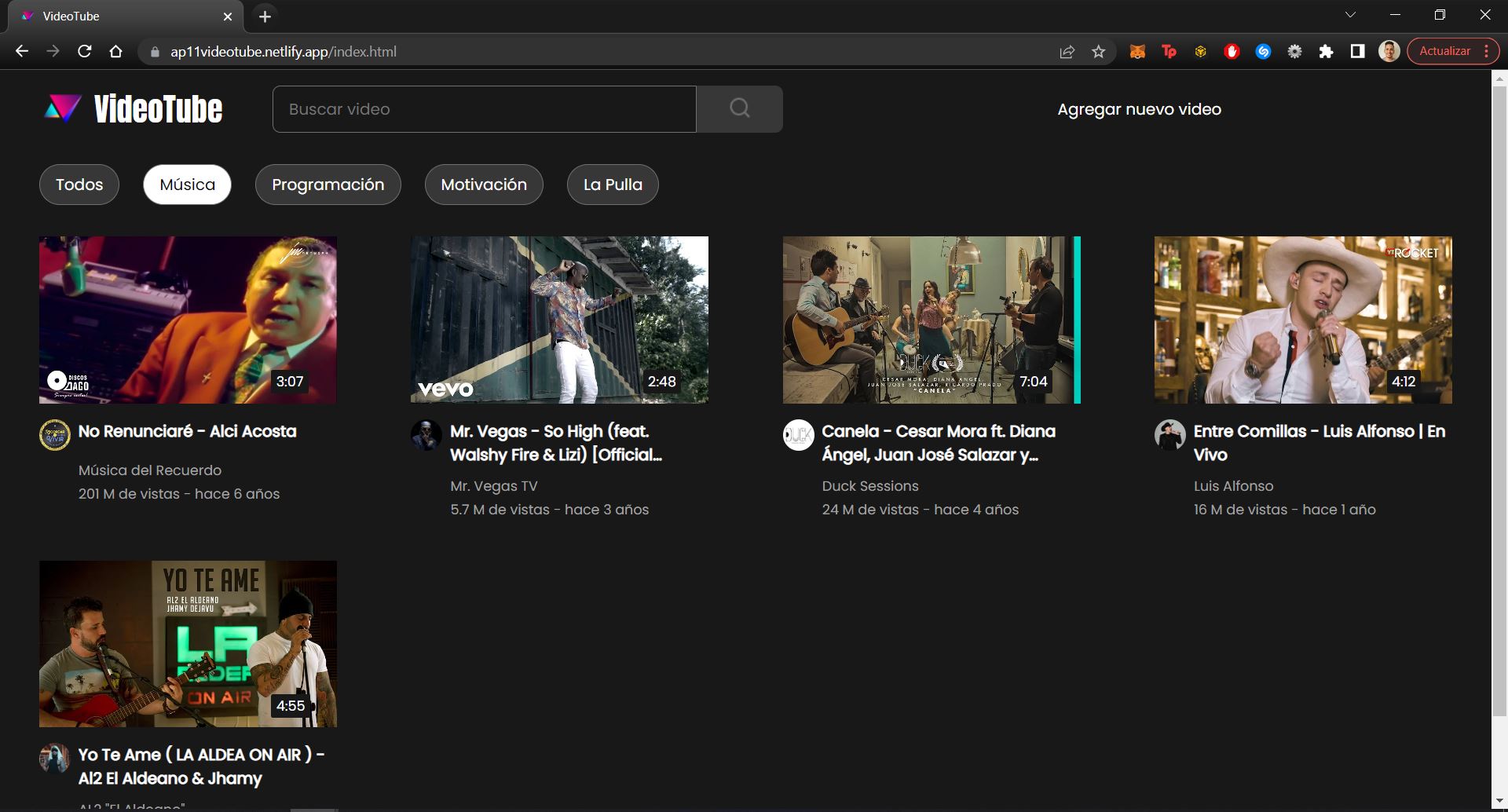Open Entre Comillas Luis Alfonso thumbnail
Viewport: 1508px width, 812px height.
pyautogui.click(x=1303, y=320)
